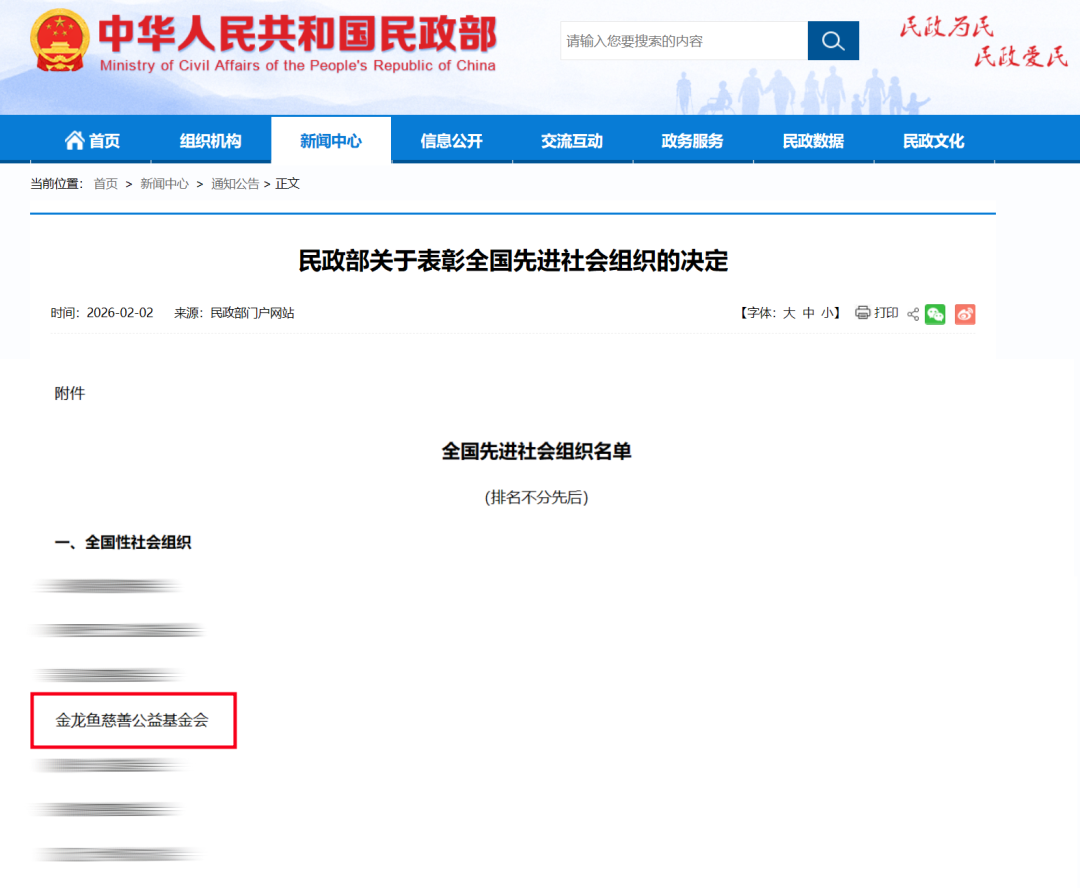Image resolution: width=1080 pixels, height=888 pixels.
Task: Click the search magnifier icon
Action: (x=833, y=41)
